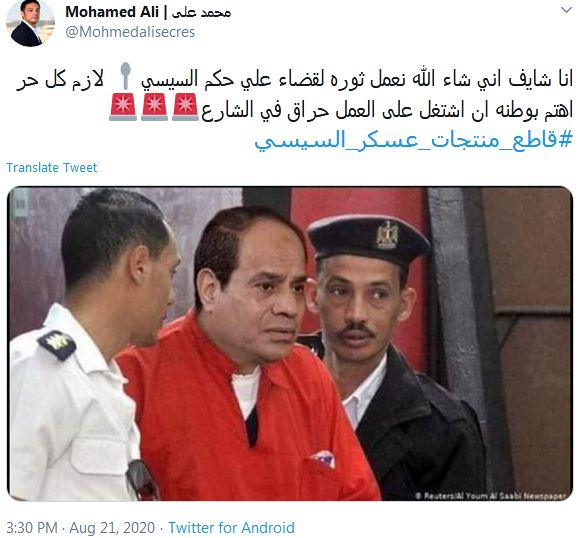Open the tweet options chevron menu
Screen dimensions: 586x538
[567, 10]
